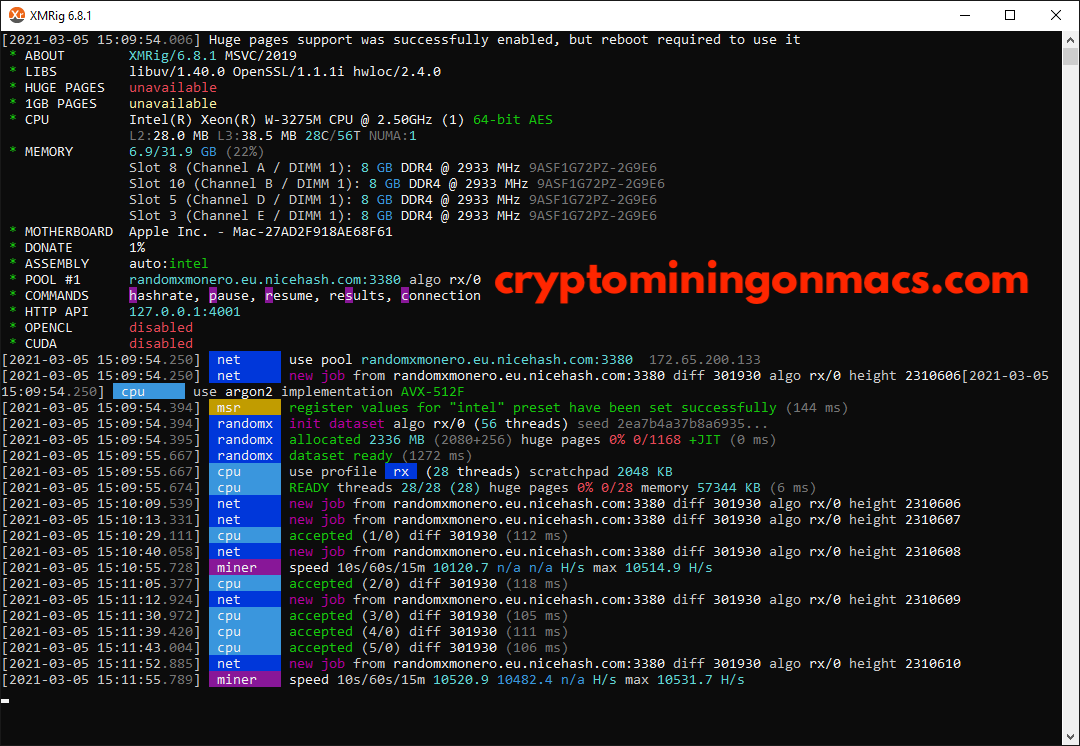Screen dimensions: 1080x746
Task: Minimize the XMRig 6.8.1 window
Action: coord(964,15)
